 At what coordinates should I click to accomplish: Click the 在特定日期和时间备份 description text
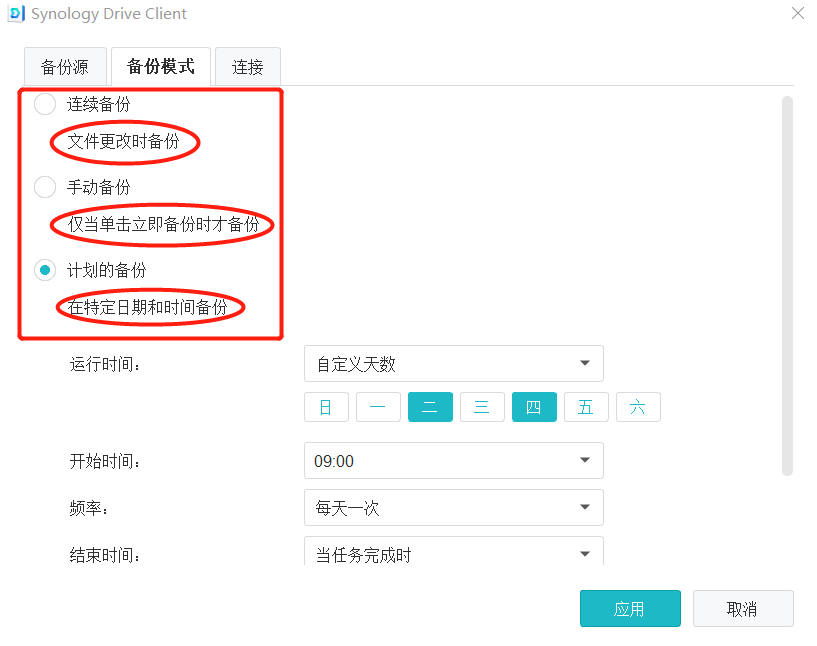point(147,307)
